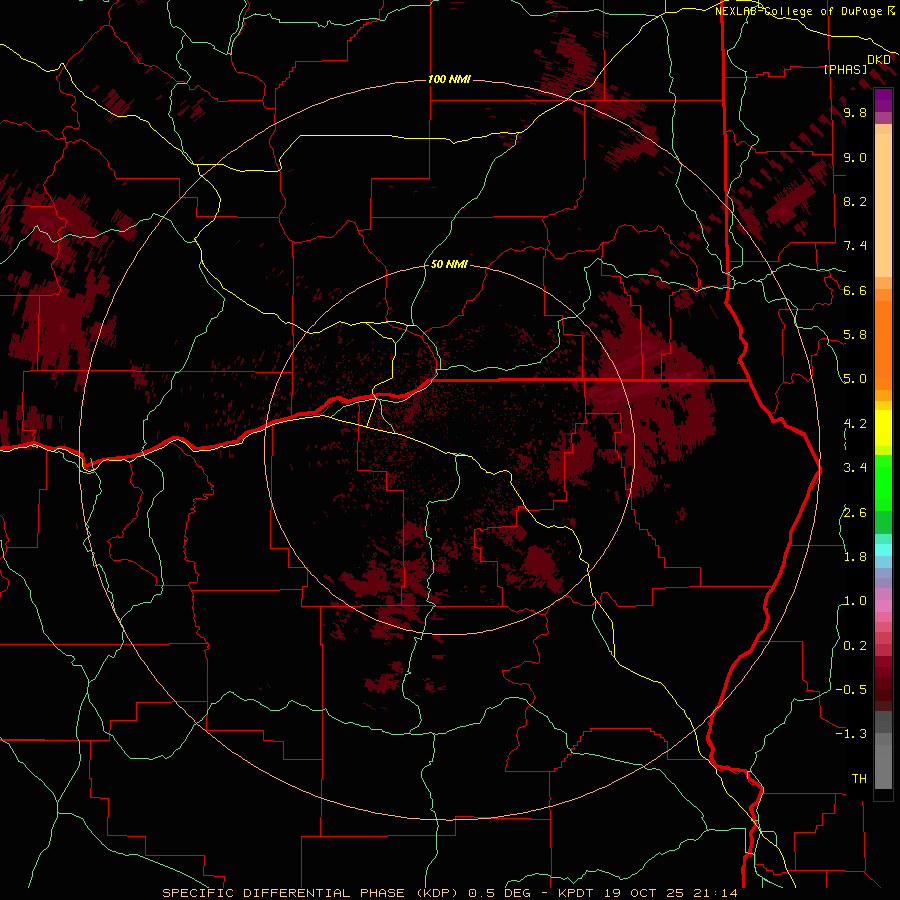Click the light peach band of the legend
This screenshot has width=900, height=900.
[x=883, y=205]
